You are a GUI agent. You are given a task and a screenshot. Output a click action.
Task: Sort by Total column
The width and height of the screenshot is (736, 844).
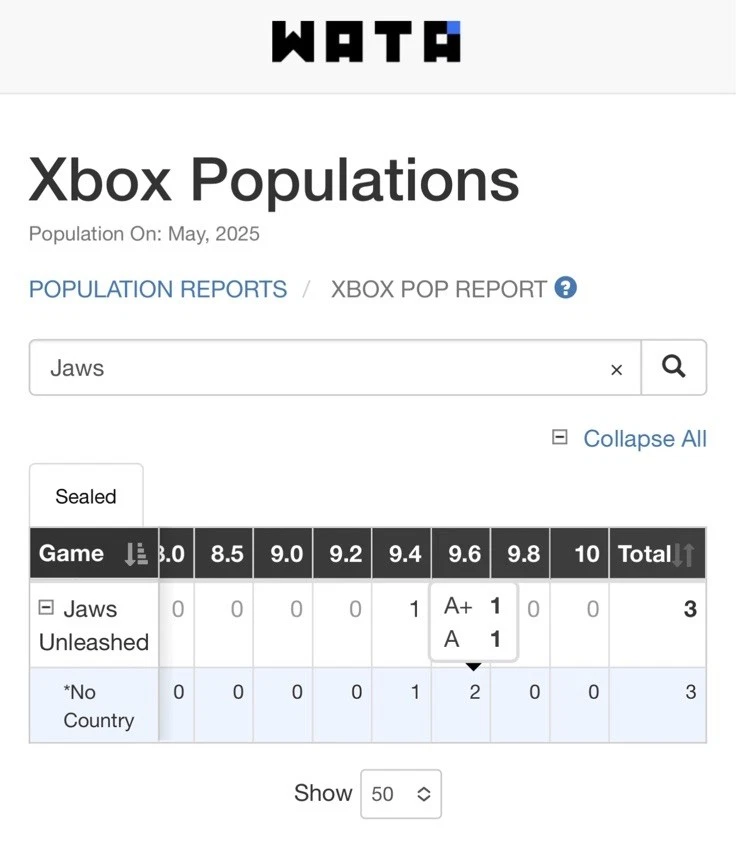[684, 554]
